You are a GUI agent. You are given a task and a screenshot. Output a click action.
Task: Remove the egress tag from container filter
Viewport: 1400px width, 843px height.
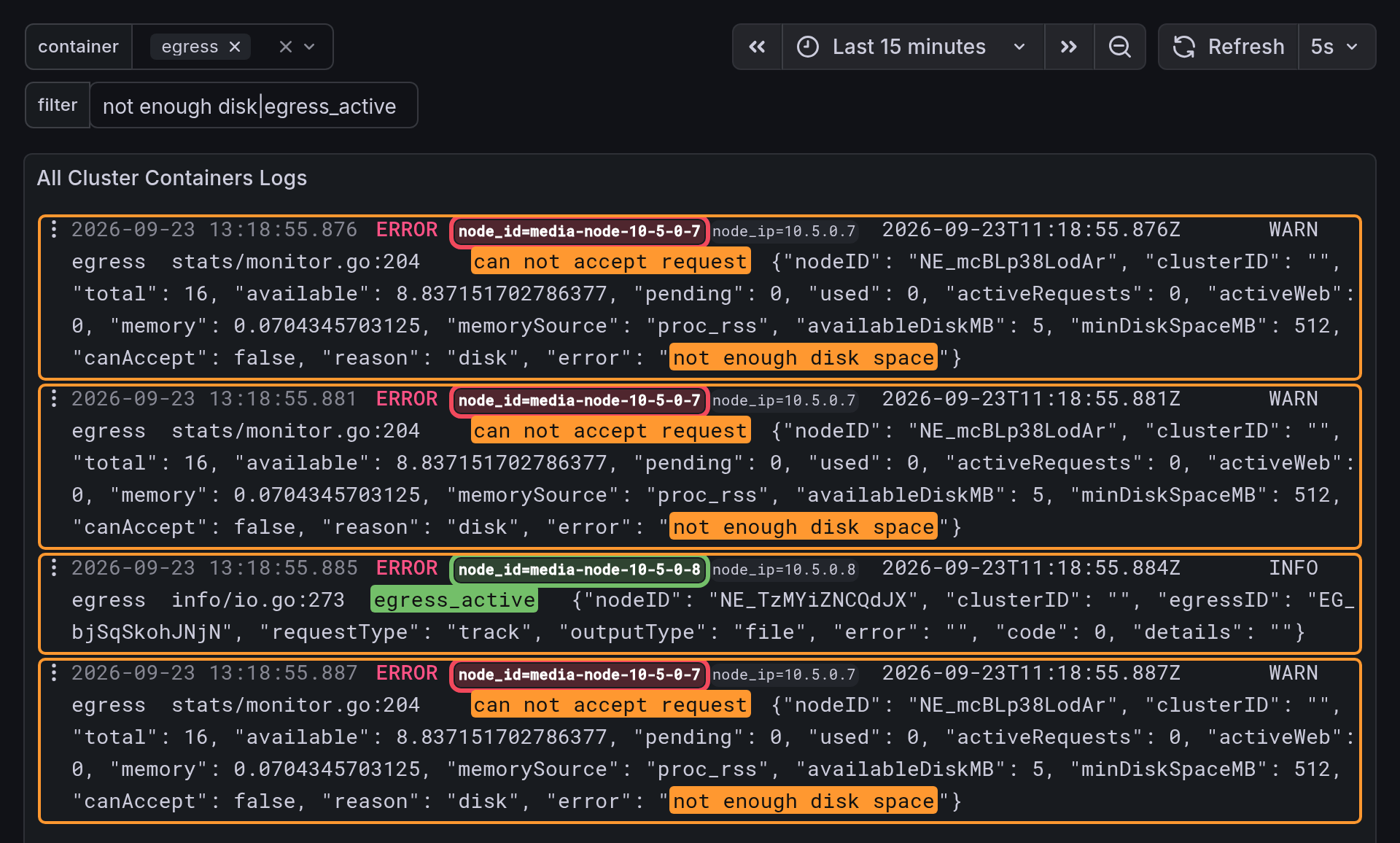235,47
